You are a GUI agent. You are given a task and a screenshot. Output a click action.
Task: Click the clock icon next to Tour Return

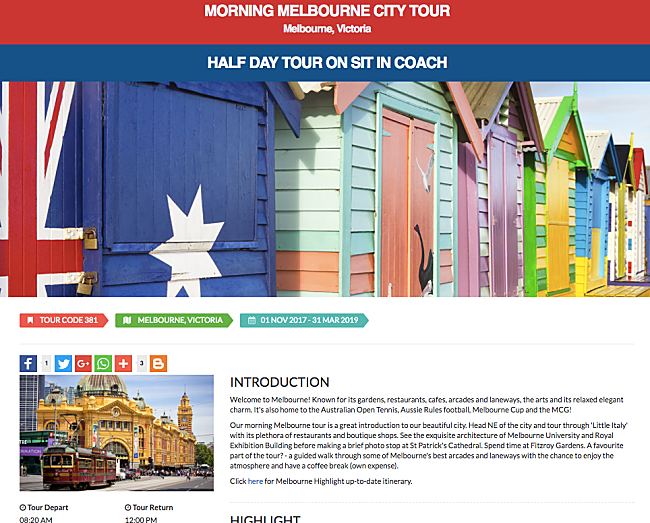[x=128, y=507]
